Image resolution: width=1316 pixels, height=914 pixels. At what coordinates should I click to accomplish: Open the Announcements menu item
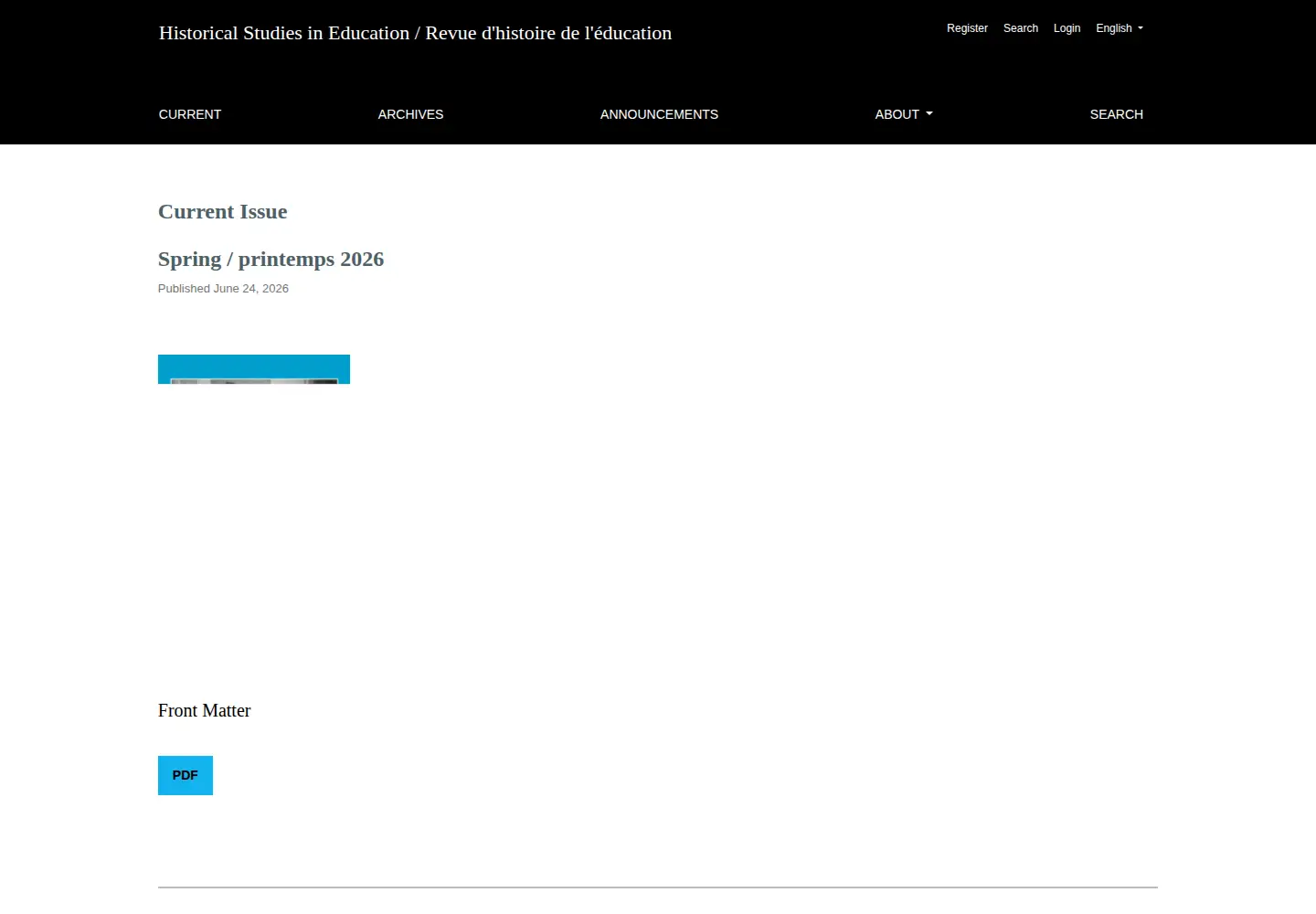click(659, 114)
